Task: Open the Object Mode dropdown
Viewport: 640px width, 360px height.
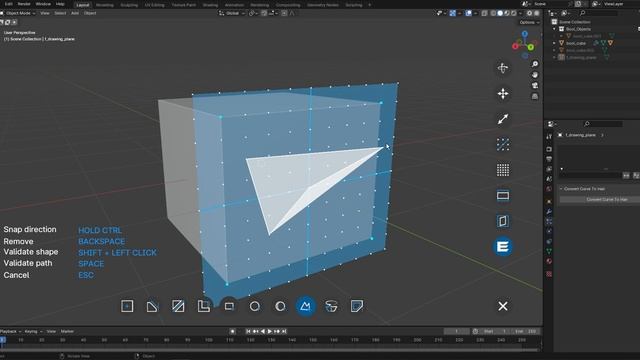Action: click(x=18, y=13)
